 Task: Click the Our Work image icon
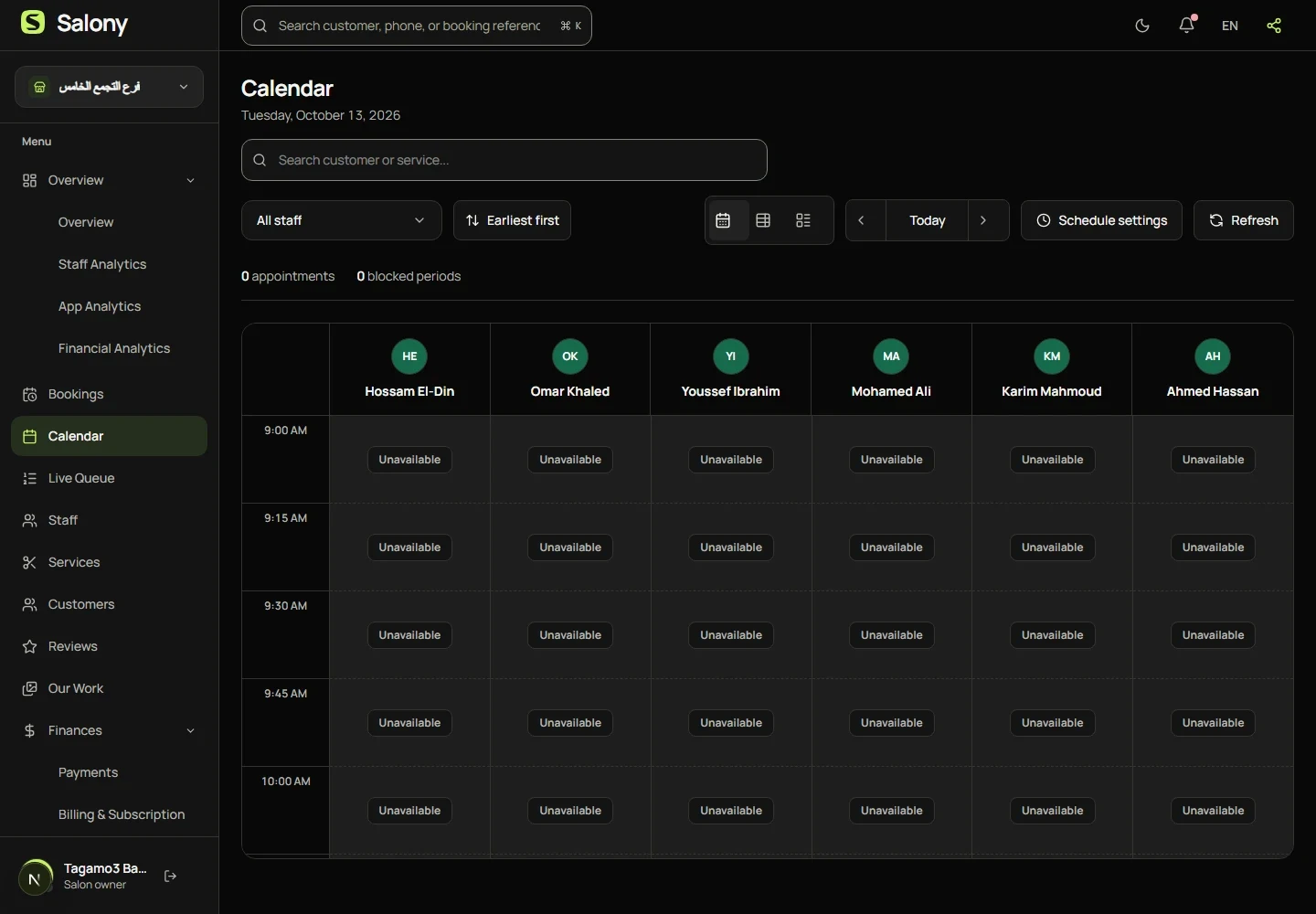(30, 689)
